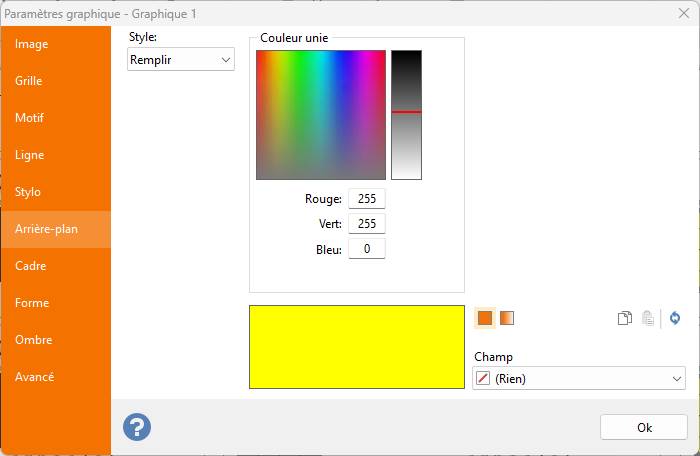Click the Bleu value field
The height and width of the screenshot is (456, 700).
coord(366,249)
